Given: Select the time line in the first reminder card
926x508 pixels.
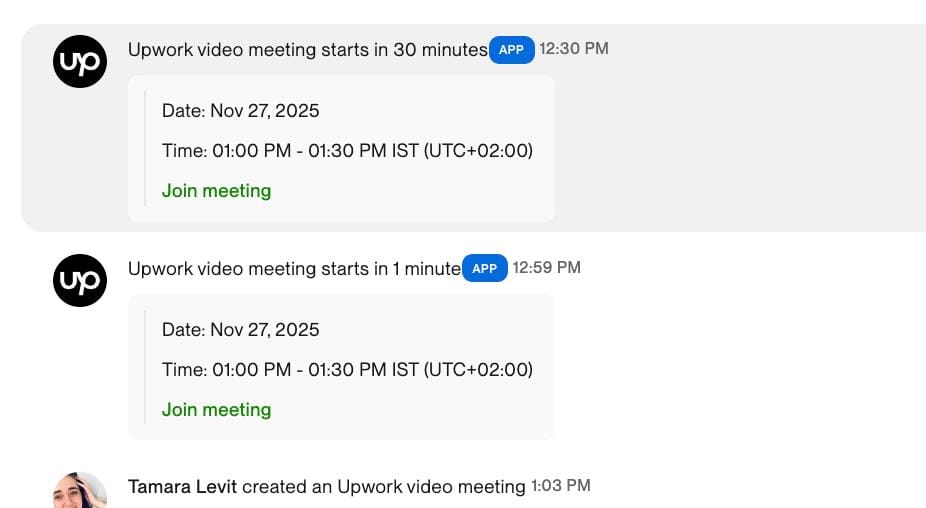Looking at the screenshot, I should 347,150.
